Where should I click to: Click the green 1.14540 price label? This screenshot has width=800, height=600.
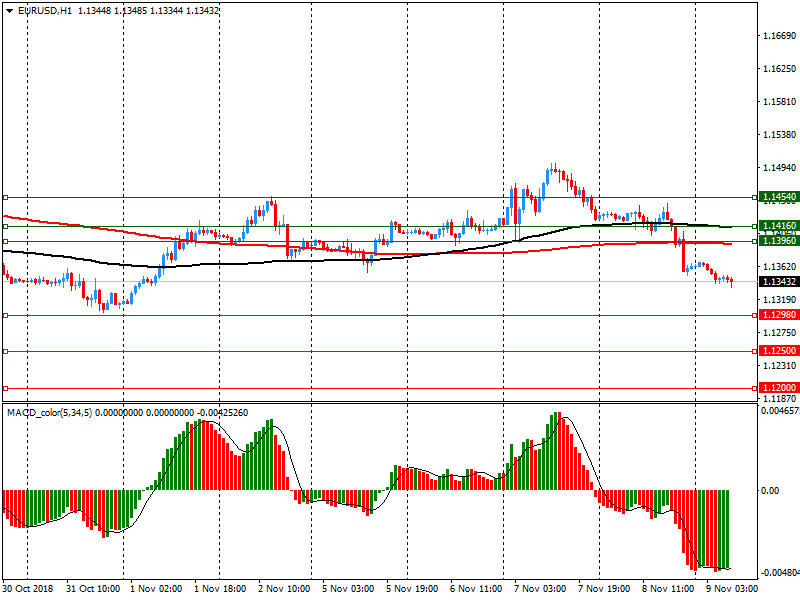[x=777, y=198]
